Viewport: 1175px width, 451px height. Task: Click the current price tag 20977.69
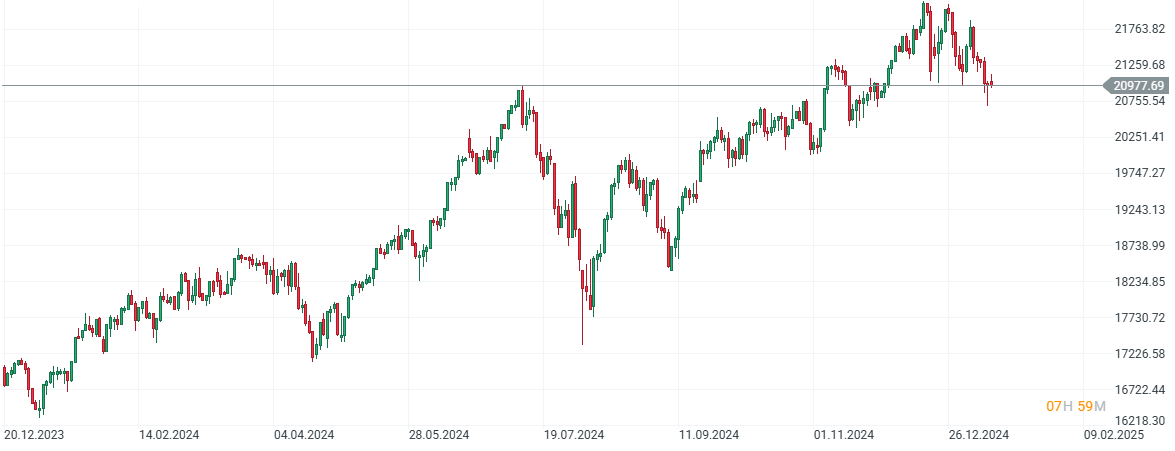pyautogui.click(x=1139, y=86)
